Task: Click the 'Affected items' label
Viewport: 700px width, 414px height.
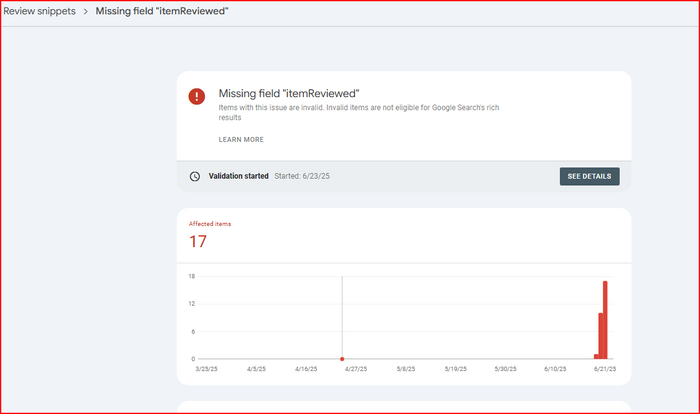Action: [210, 224]
